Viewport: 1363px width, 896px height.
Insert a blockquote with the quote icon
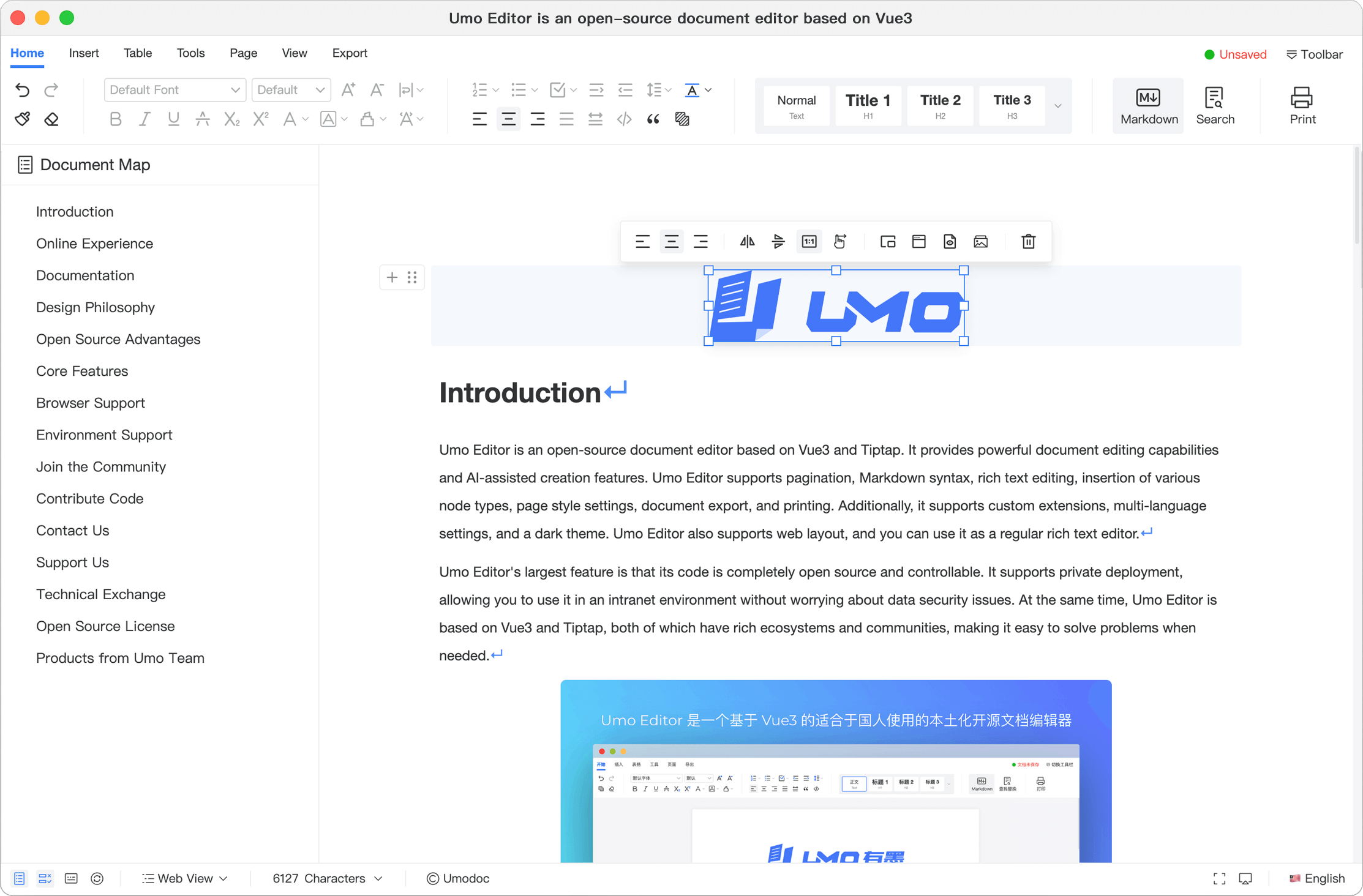pyautogui.click(x=653, y=119)
